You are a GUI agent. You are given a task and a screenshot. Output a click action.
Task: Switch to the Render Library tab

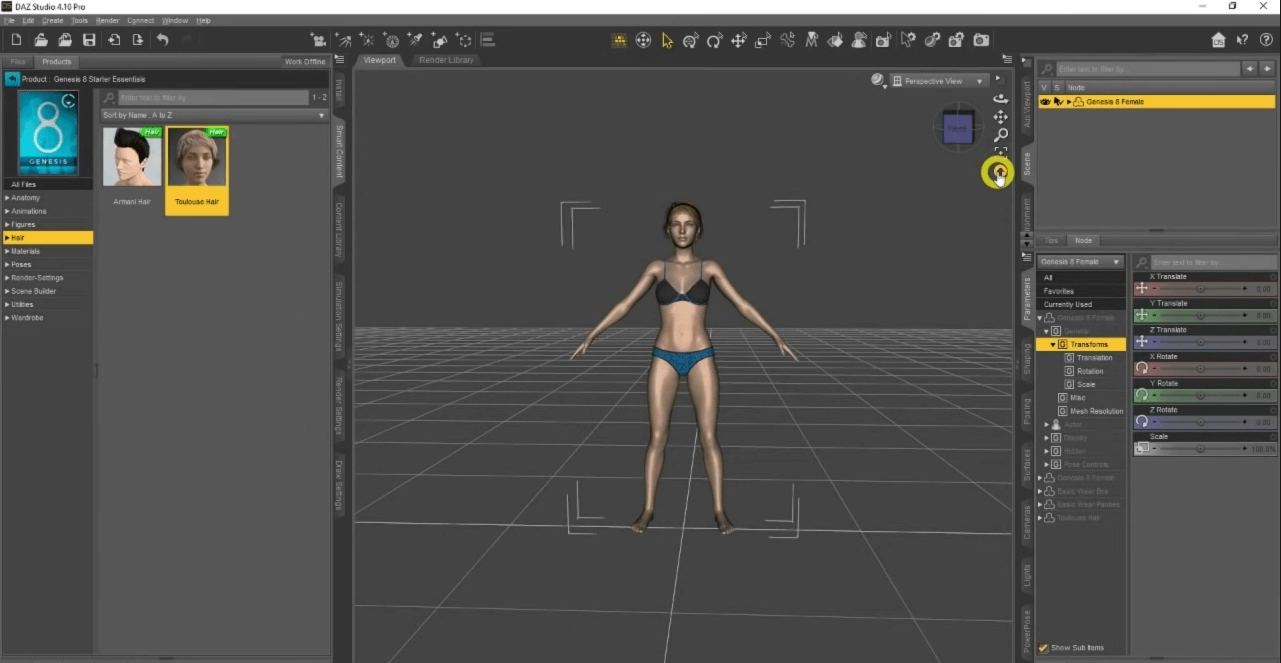(446, 60)
